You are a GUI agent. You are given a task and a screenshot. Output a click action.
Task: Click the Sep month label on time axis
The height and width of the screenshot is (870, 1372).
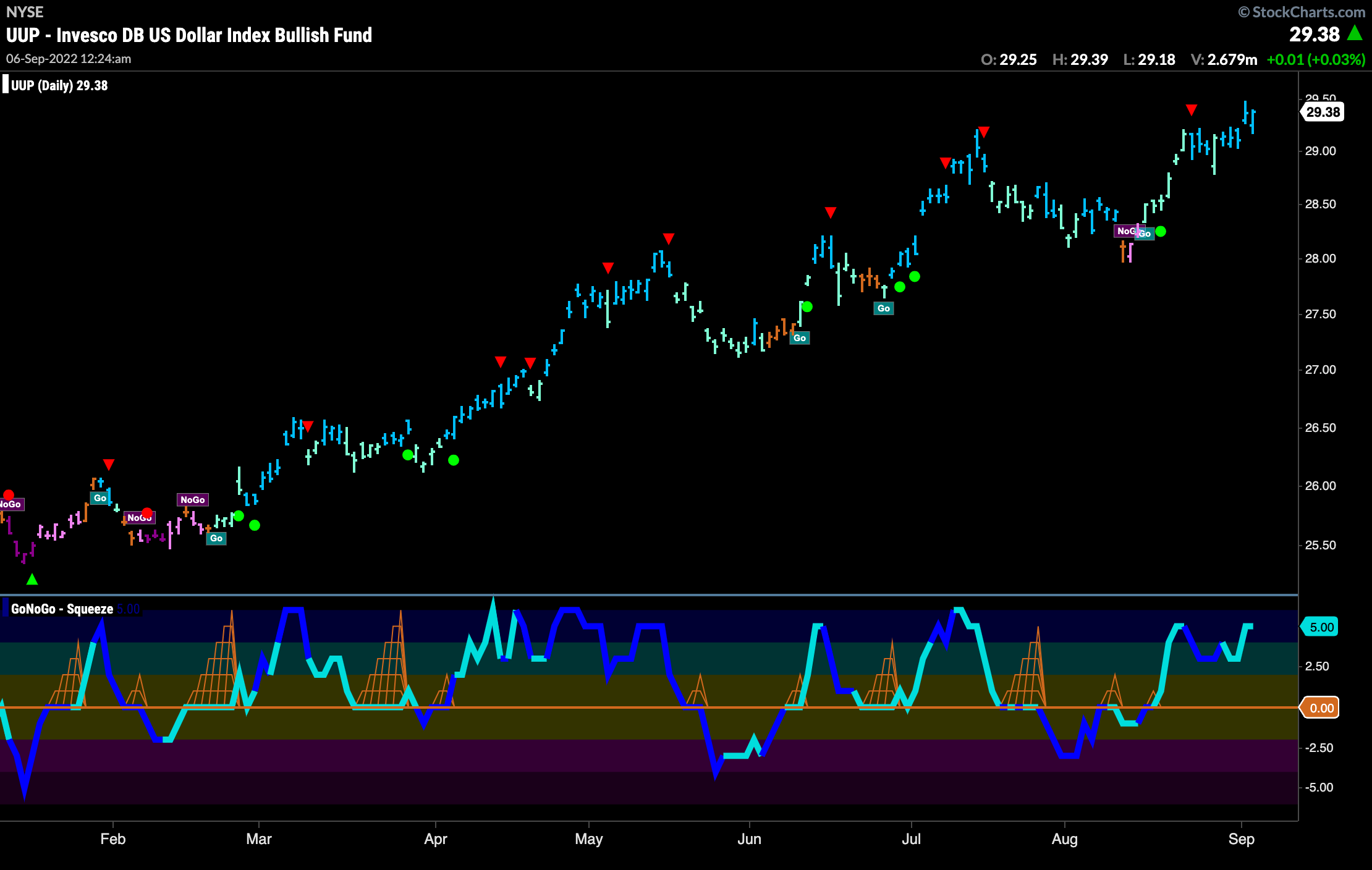(1241, 838)
